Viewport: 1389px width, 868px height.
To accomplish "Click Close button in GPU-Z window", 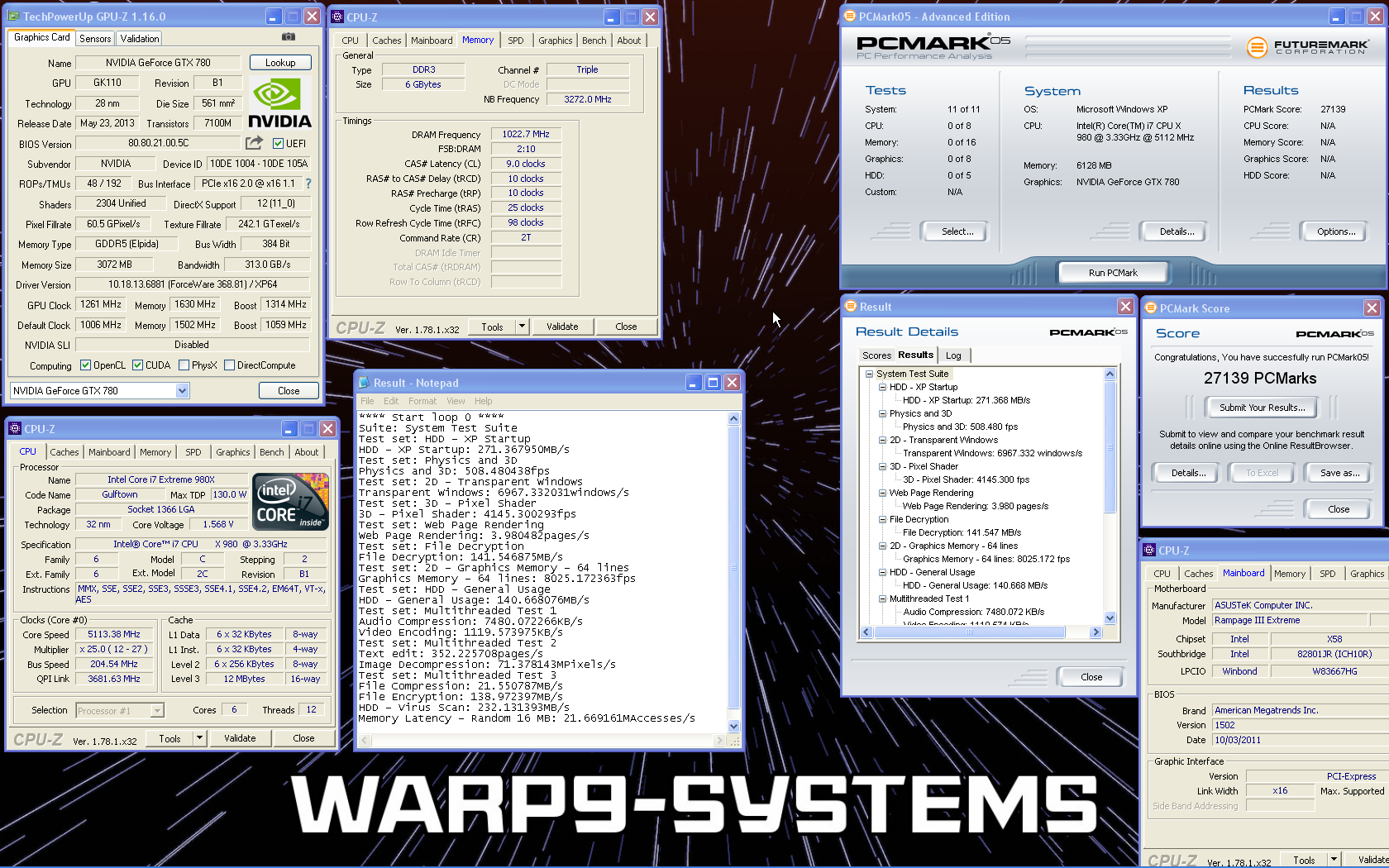I will coord(289,391).
